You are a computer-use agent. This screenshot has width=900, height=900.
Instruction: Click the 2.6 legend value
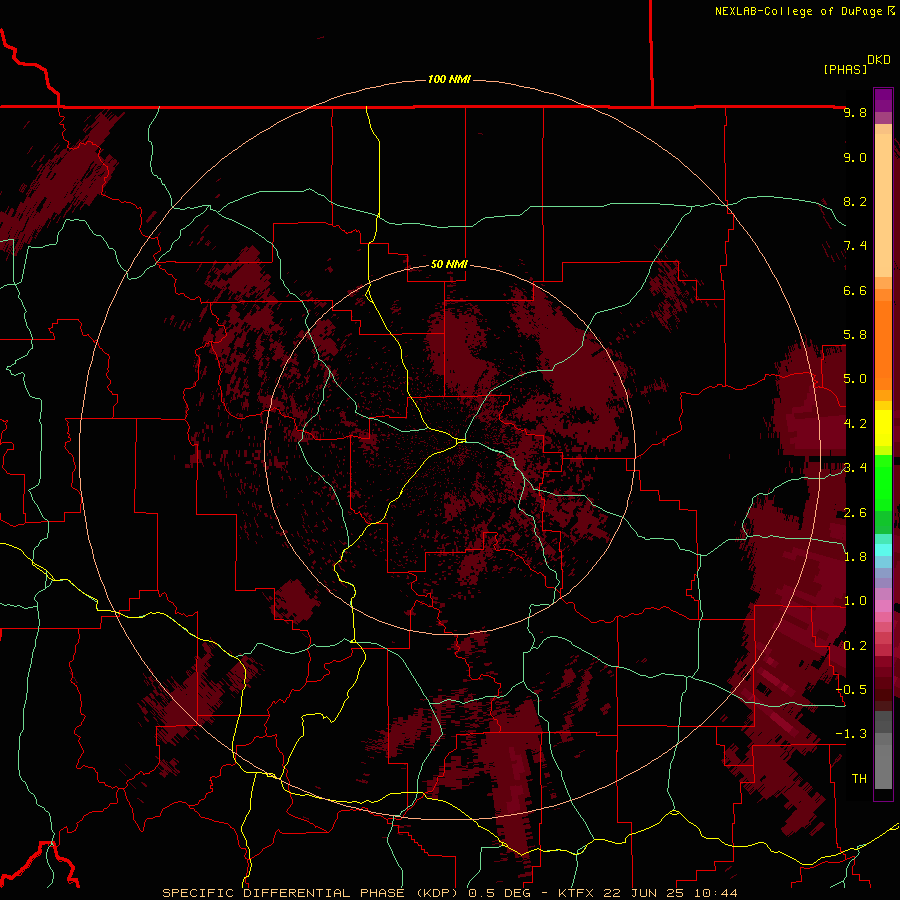855,513
